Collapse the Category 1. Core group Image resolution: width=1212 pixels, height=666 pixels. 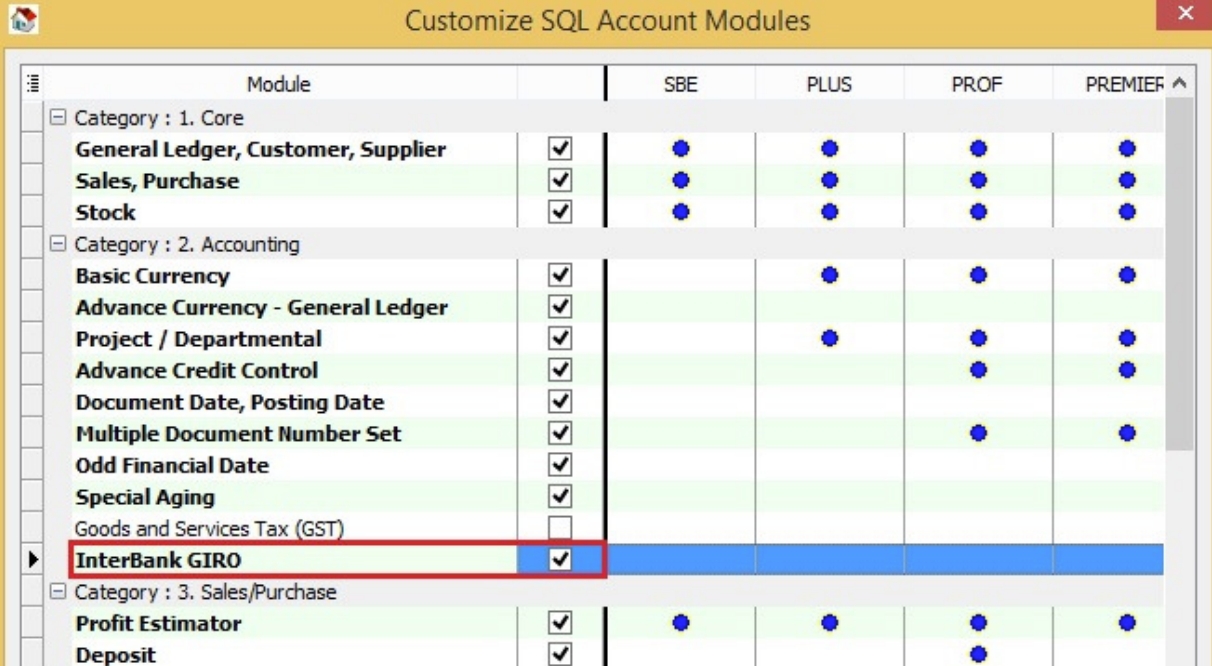pyautogui.click(x=61, y=118)
